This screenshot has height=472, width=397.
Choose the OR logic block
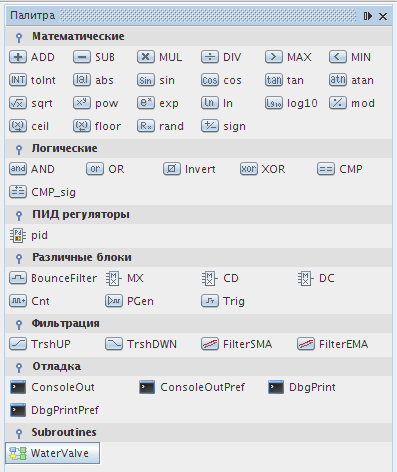click(x=105, y=169)
